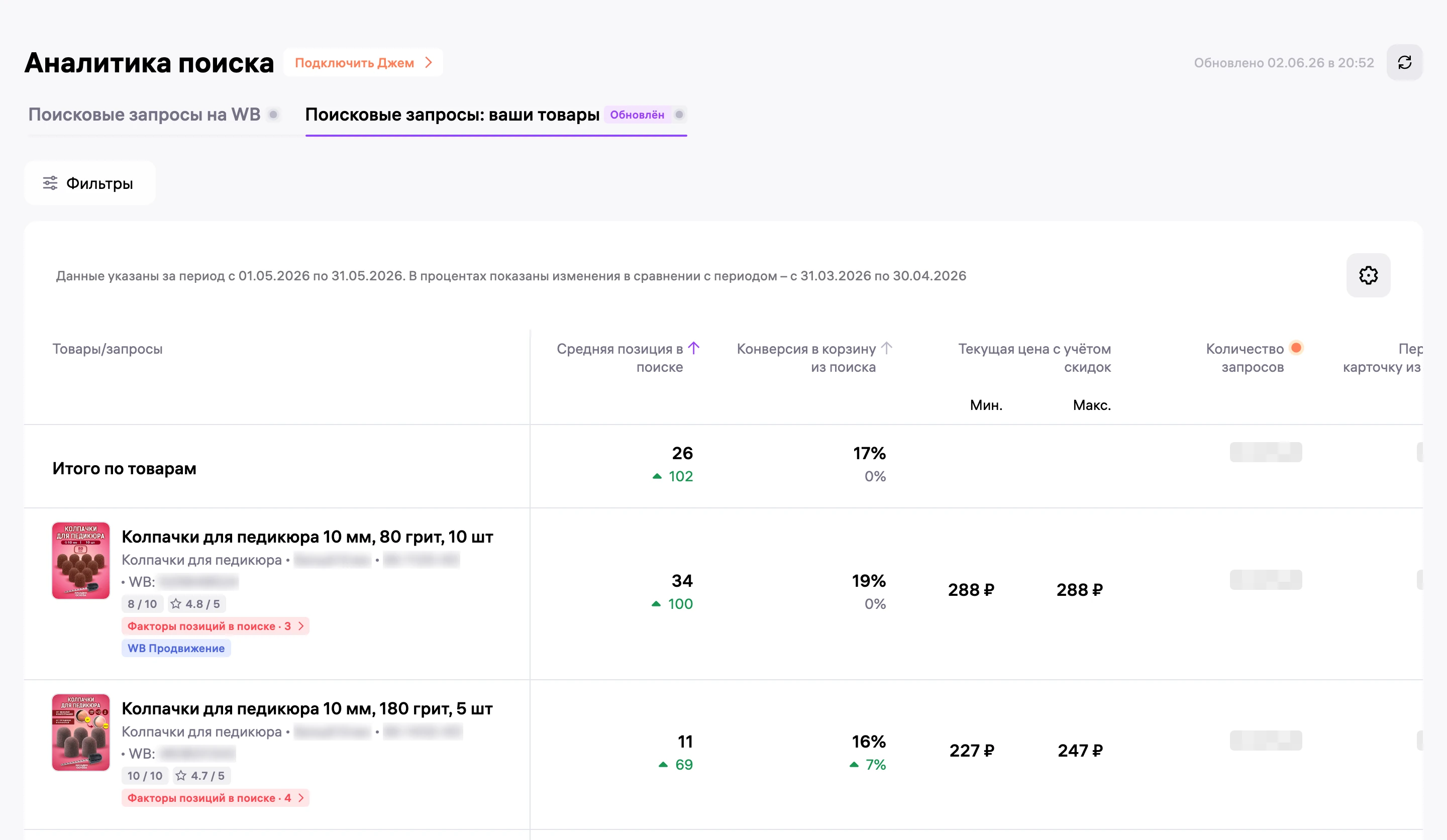Viewport: 1447px width, 840px height.
Task: Expand Факторы позиций в поиске · 4
Action: click(x=216, y=797)
